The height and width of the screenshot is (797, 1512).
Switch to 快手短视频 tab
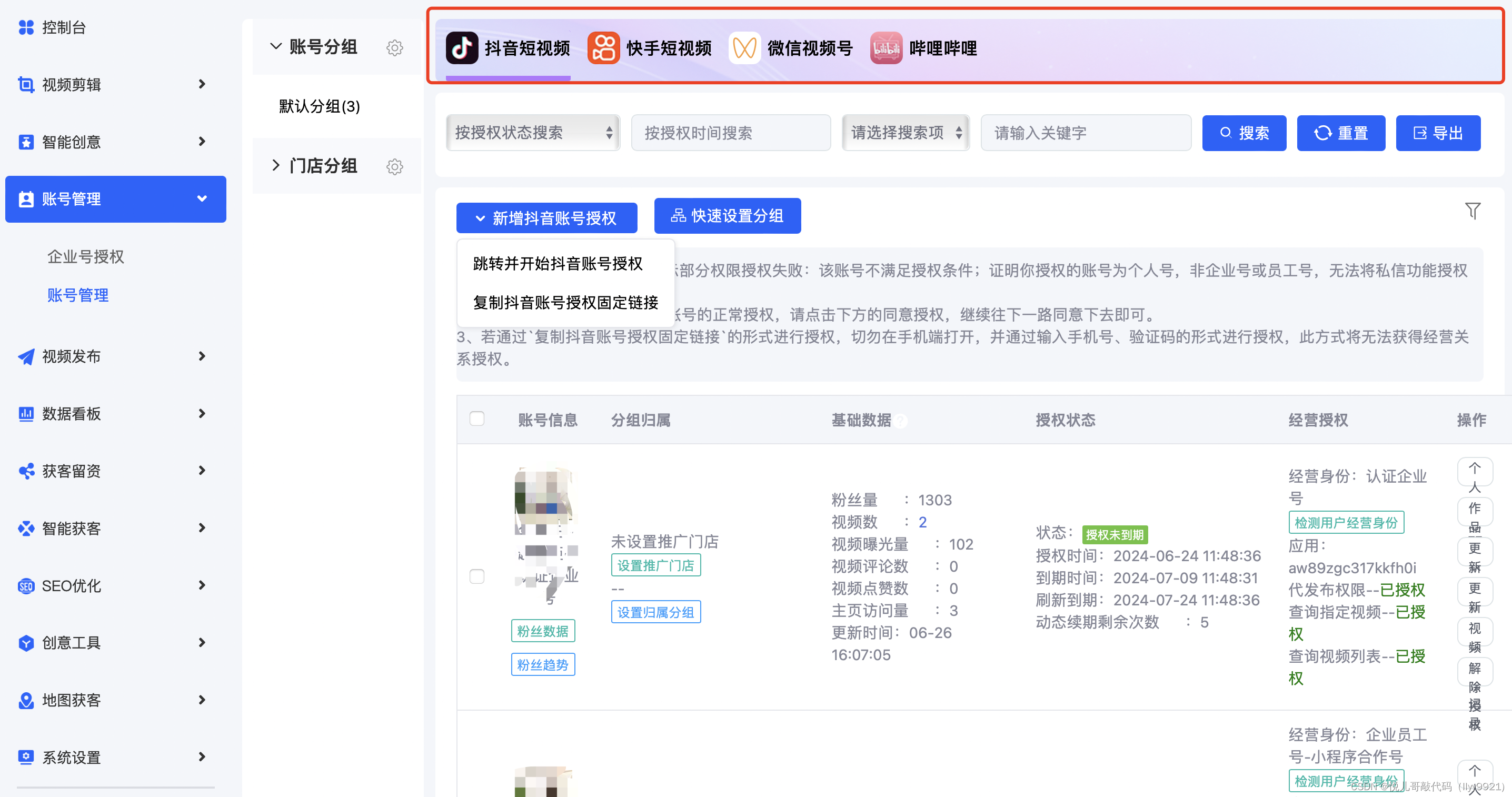[650, 48]
